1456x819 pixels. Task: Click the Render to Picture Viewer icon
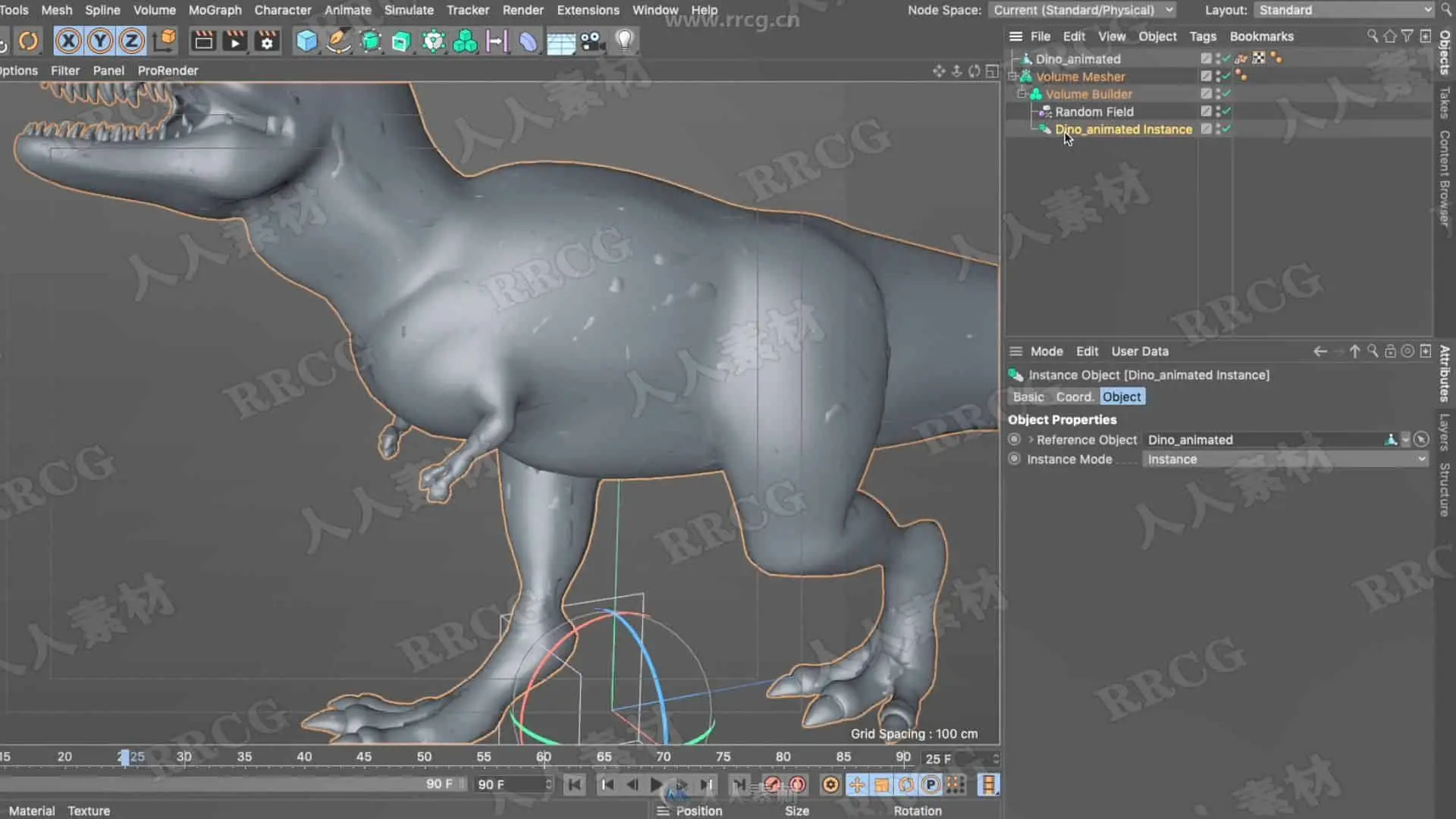(x=235, y=41)
